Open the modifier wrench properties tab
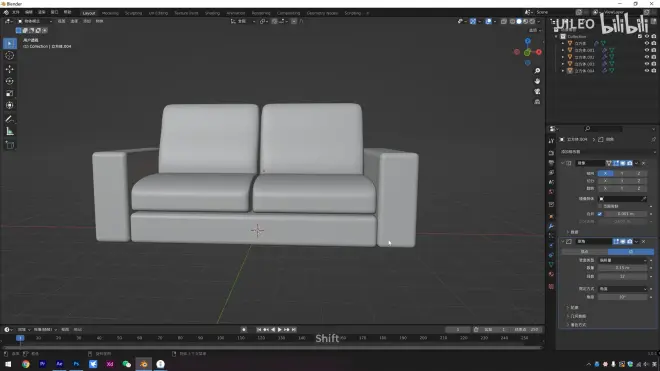The image size is (660, 371). pyautogui.click(x=551, y=226)
